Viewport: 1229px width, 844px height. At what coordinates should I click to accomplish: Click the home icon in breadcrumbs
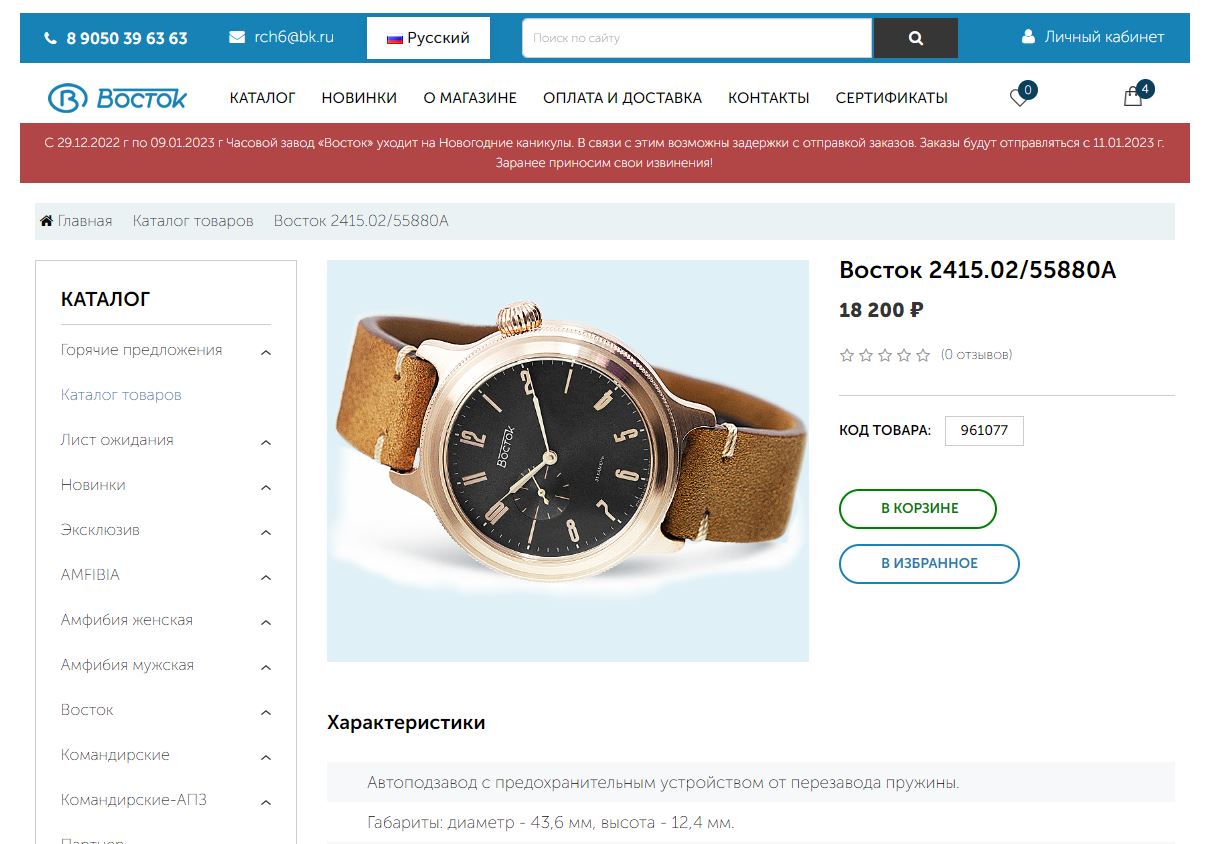pos(46,221)
